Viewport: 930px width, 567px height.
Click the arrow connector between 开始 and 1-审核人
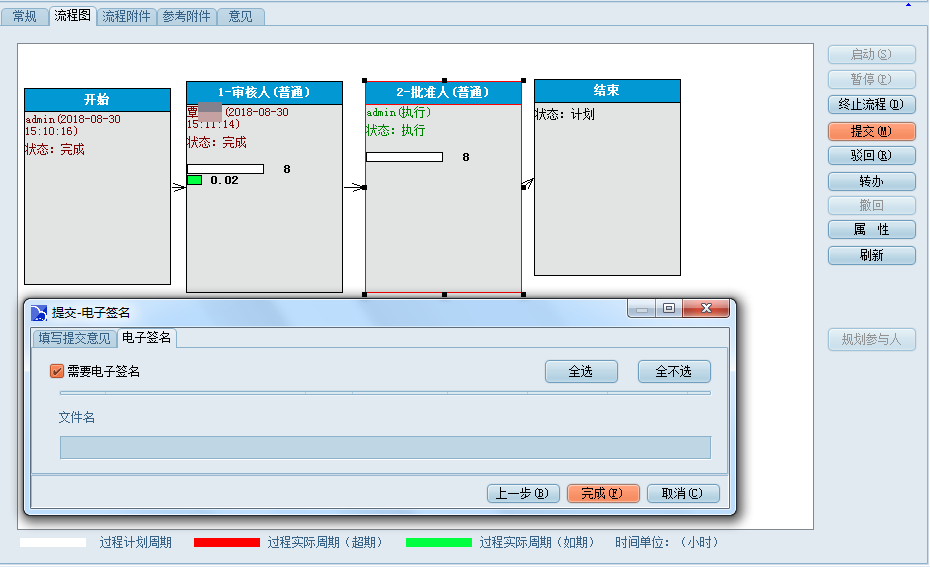tap(179, 187)
